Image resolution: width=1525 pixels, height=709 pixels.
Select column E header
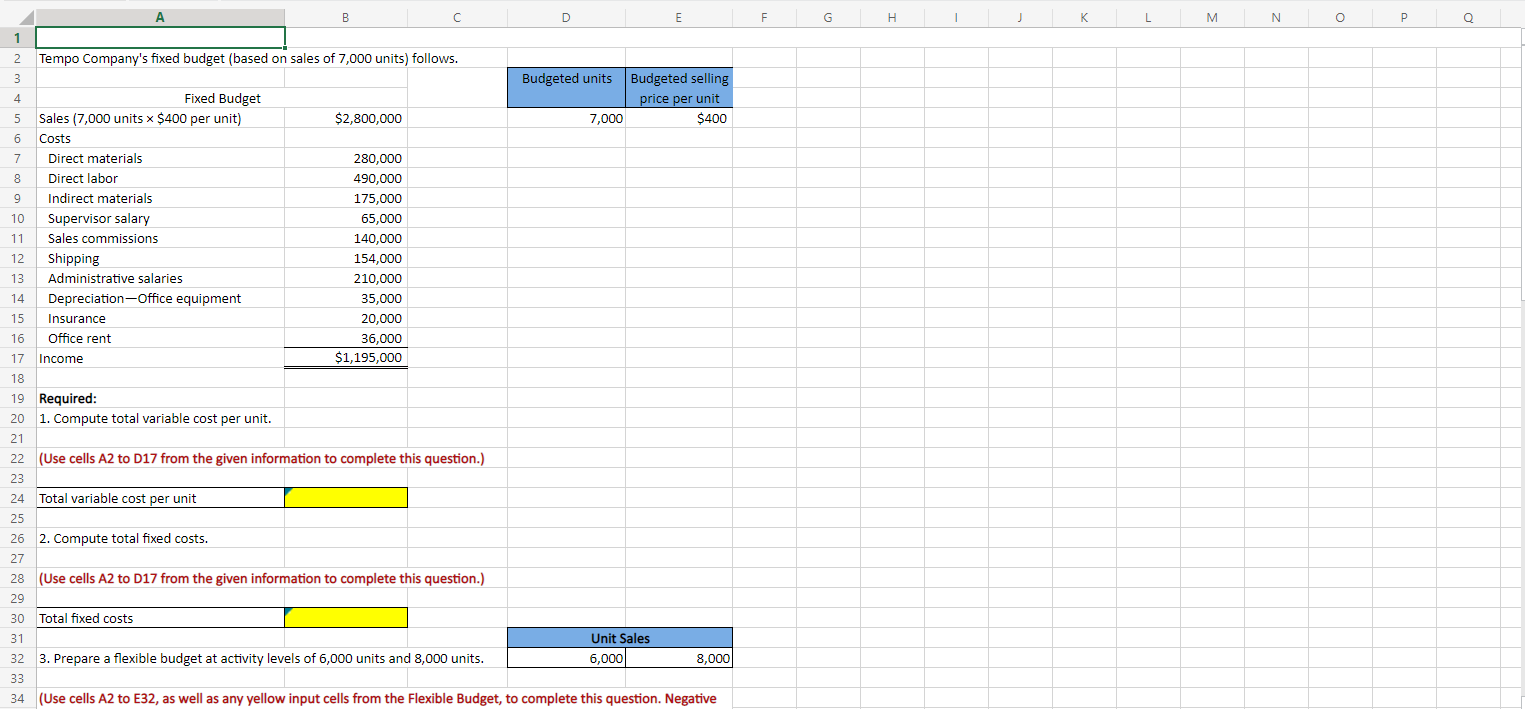pyautogui.click(x=679, y=16)
